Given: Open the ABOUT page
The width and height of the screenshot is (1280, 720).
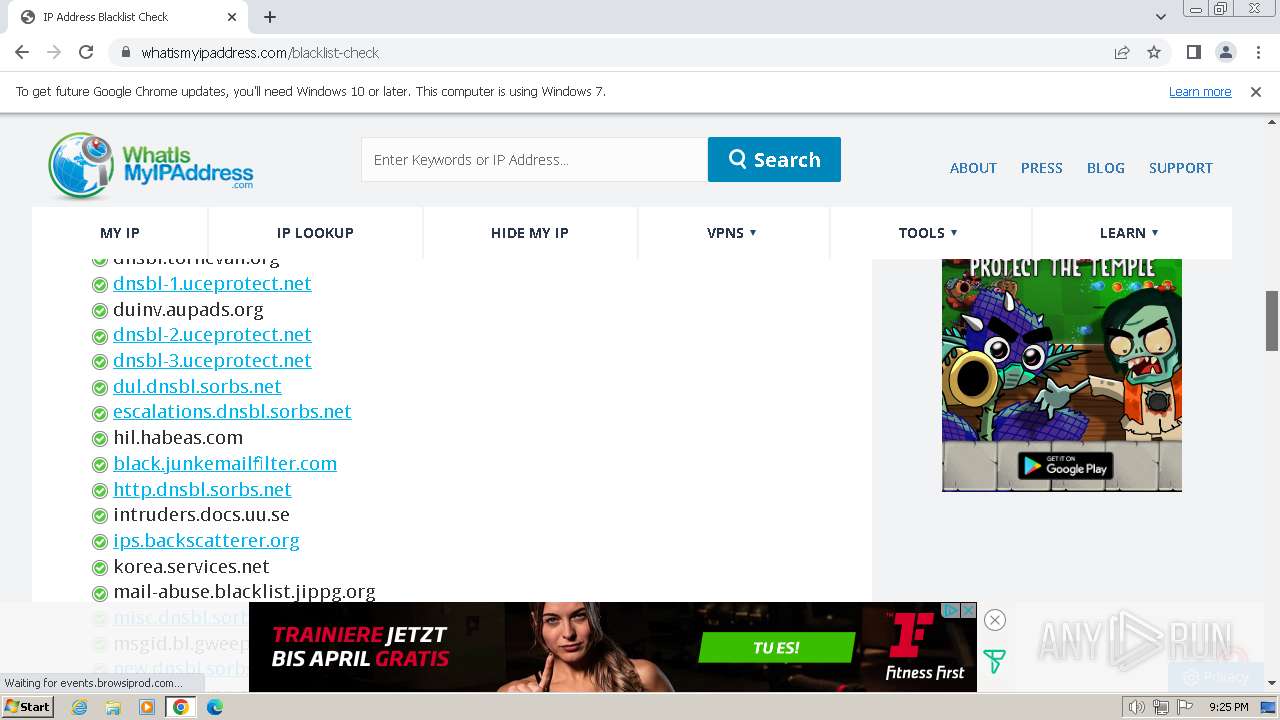Looking at the screenshot, I should coord(973,168).
